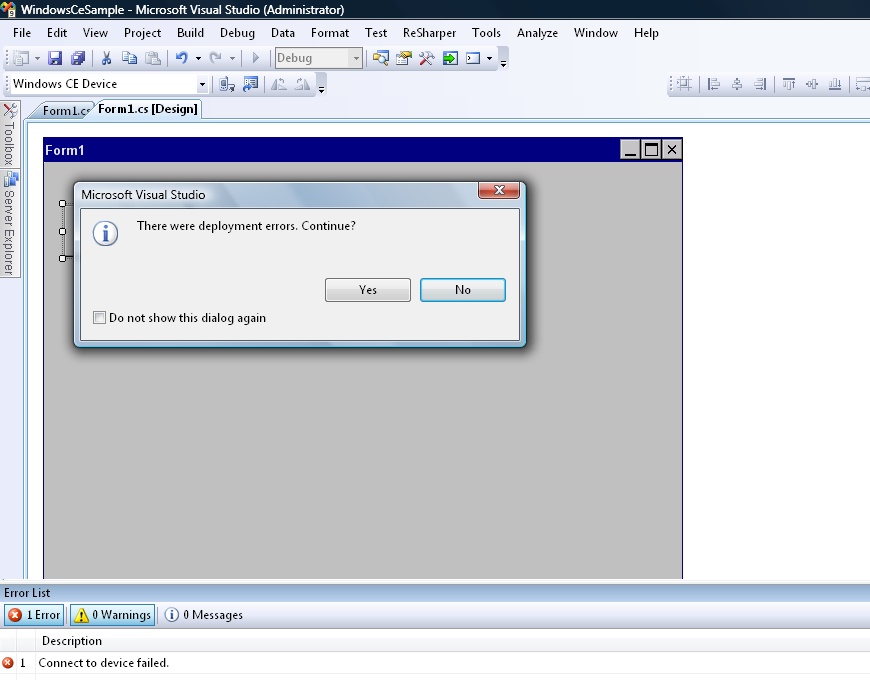The image size is (870, 680).
Task: Click the Rotate Right icon in device toolbar
Action: click(302, 84)
